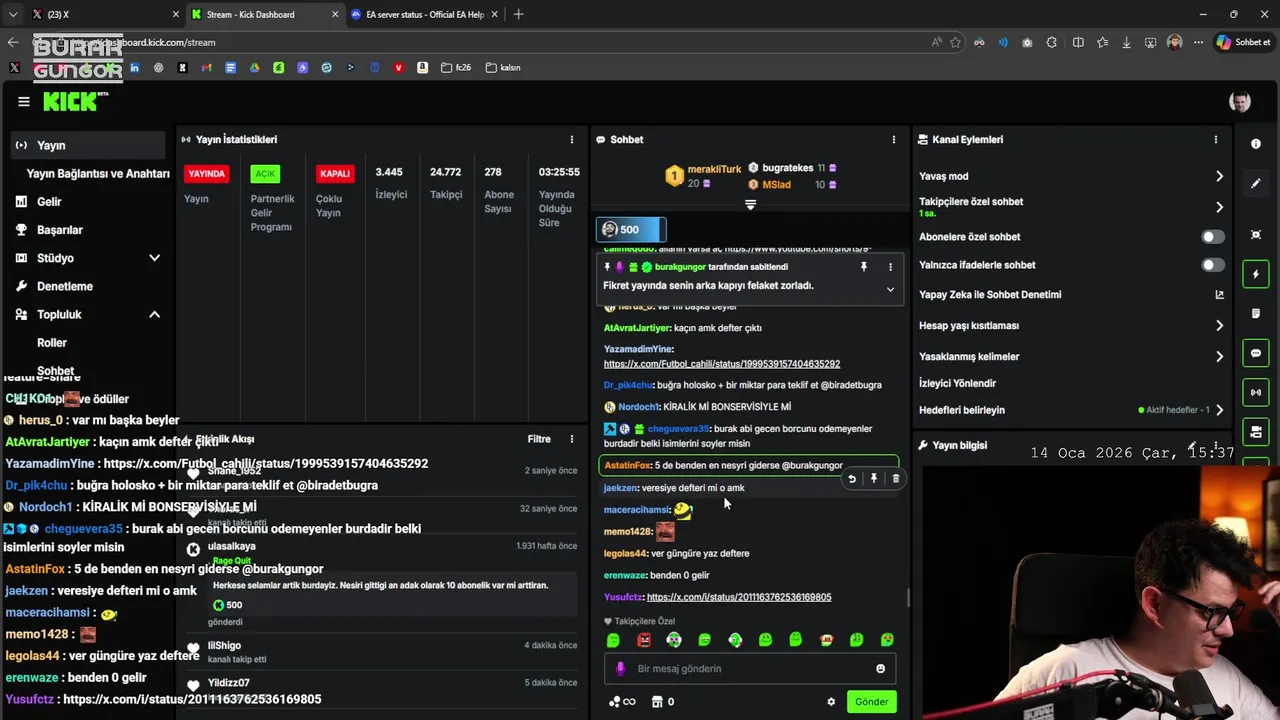Image resolution: width=1280 pixels, height=720 pixels.
Task: Click the chat bubble icon in right sidebar
Action: click(1256, 353)
